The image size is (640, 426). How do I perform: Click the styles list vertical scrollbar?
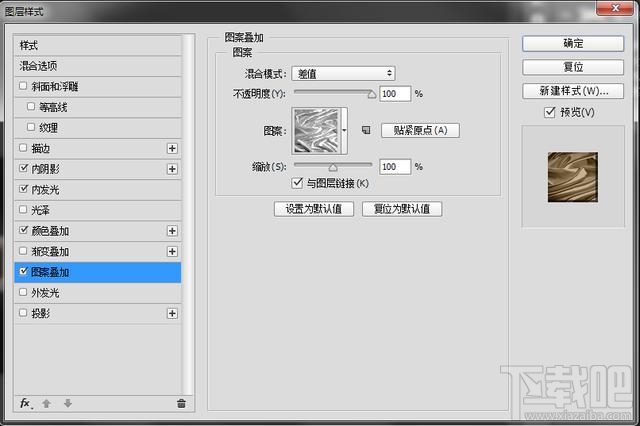coord(188,214)
